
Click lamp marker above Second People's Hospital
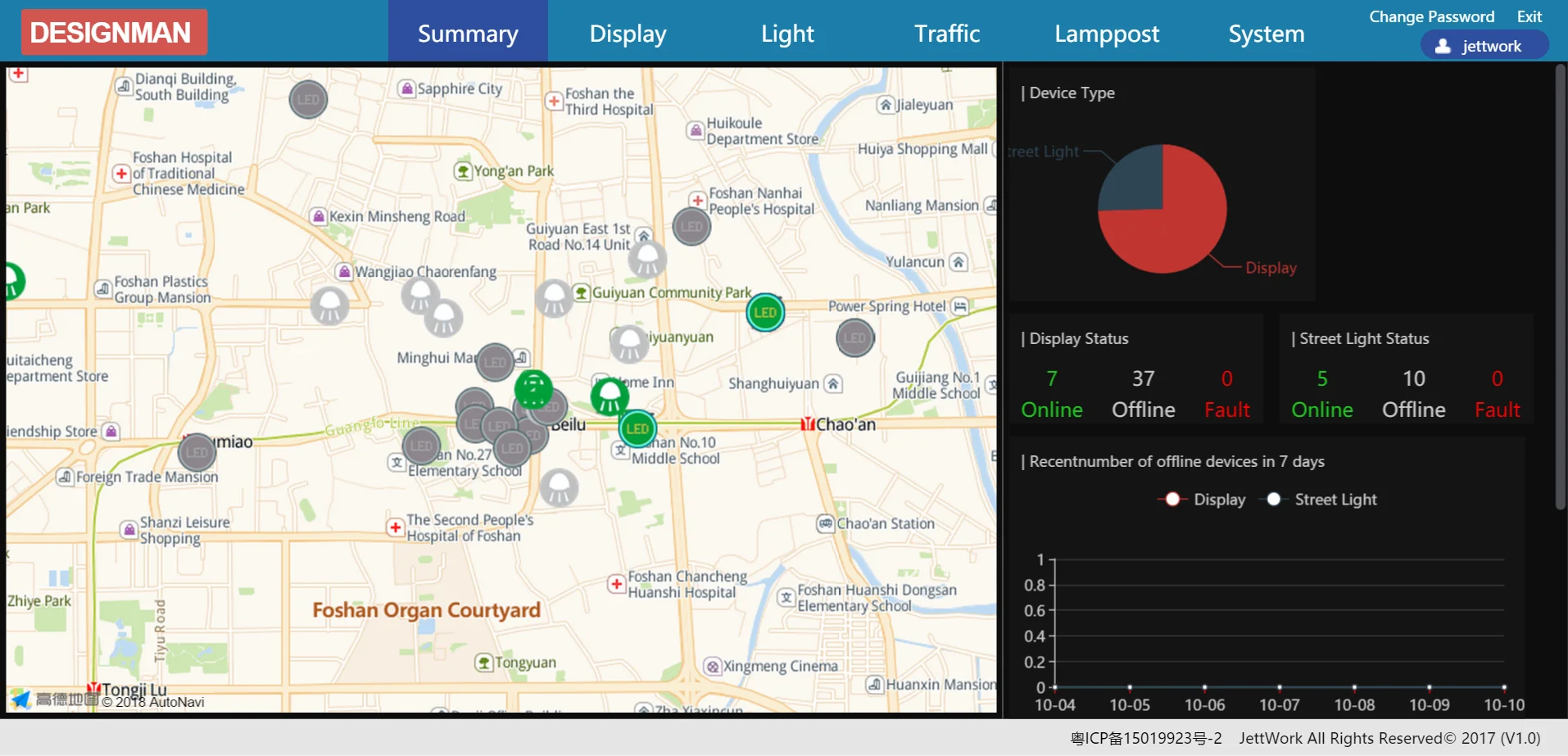[560, 488]
